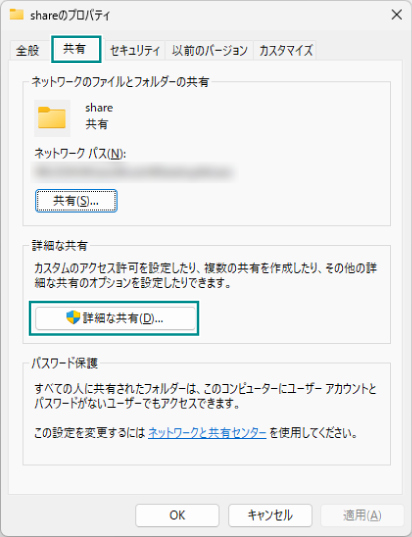412x537 pixels.
Task: Click the パスワード保護 group heading
Action: tap(65, 363)
